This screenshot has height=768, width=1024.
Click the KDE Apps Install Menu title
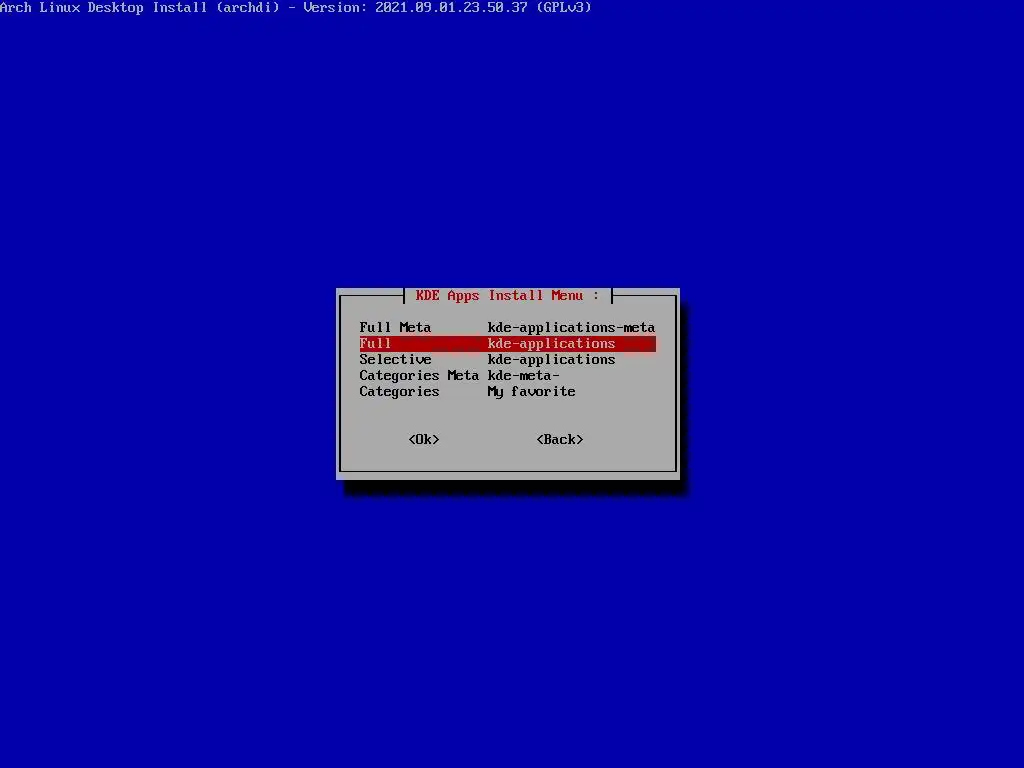tap(507, 295)
